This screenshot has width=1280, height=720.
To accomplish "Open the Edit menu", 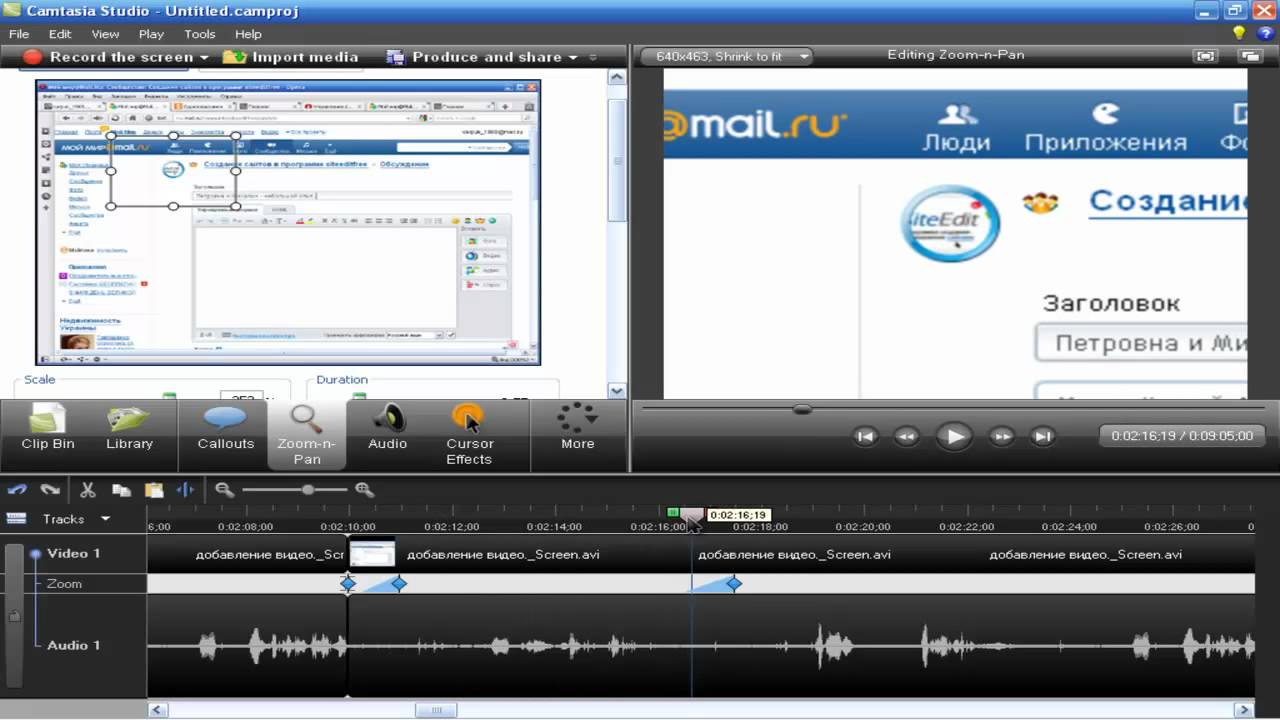I will coord(60,34).
